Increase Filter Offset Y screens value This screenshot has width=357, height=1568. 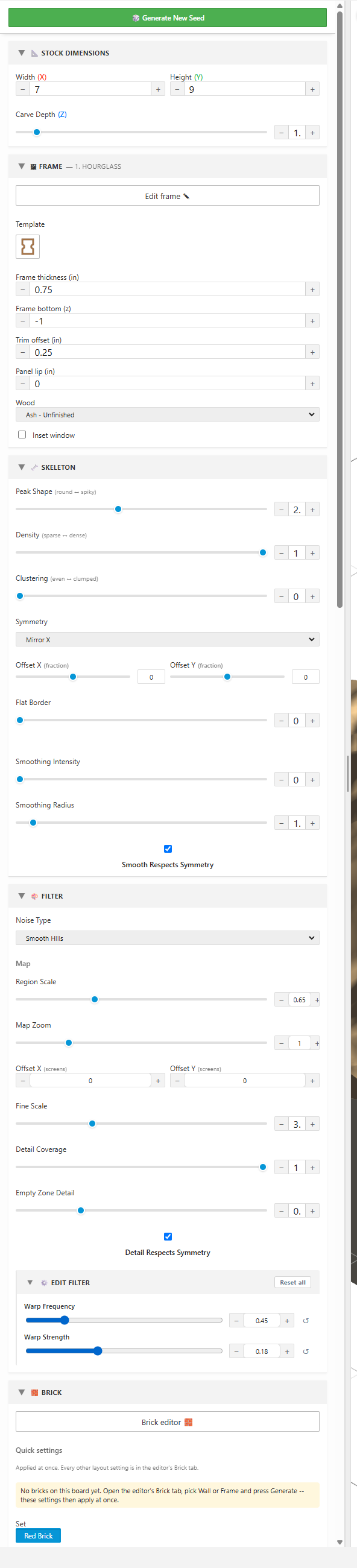point(312,1081)
